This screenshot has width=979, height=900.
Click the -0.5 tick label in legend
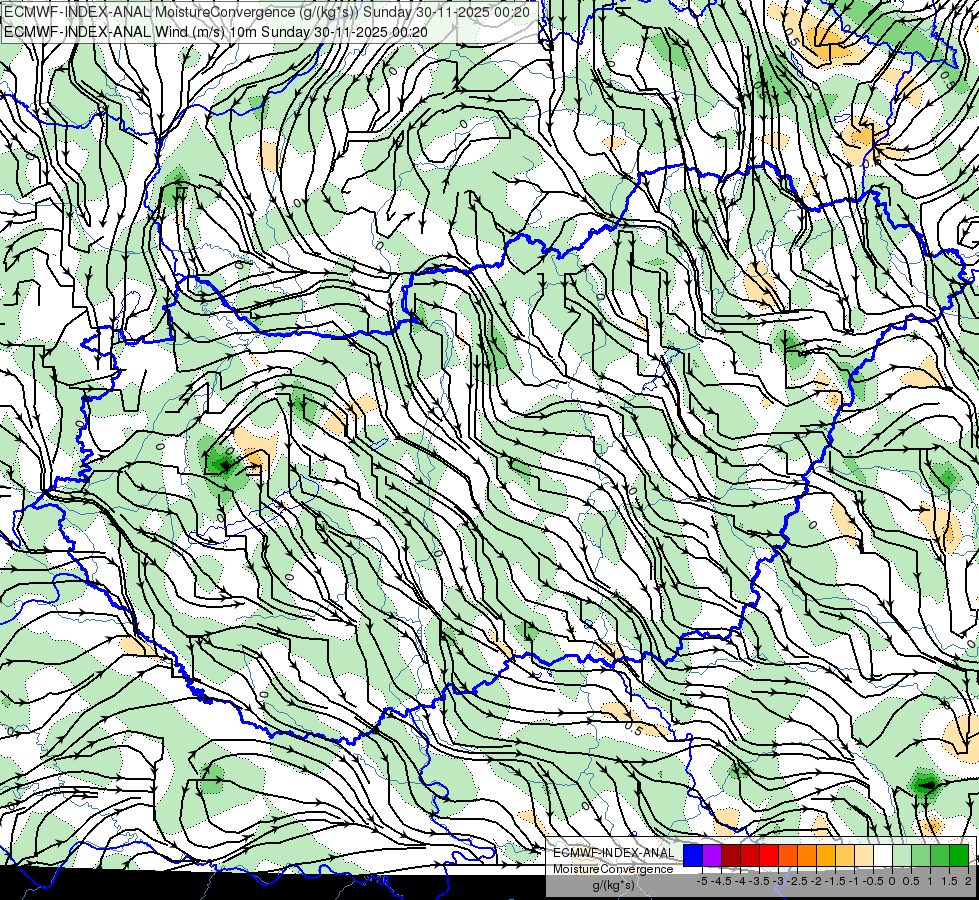coord(873,881)
